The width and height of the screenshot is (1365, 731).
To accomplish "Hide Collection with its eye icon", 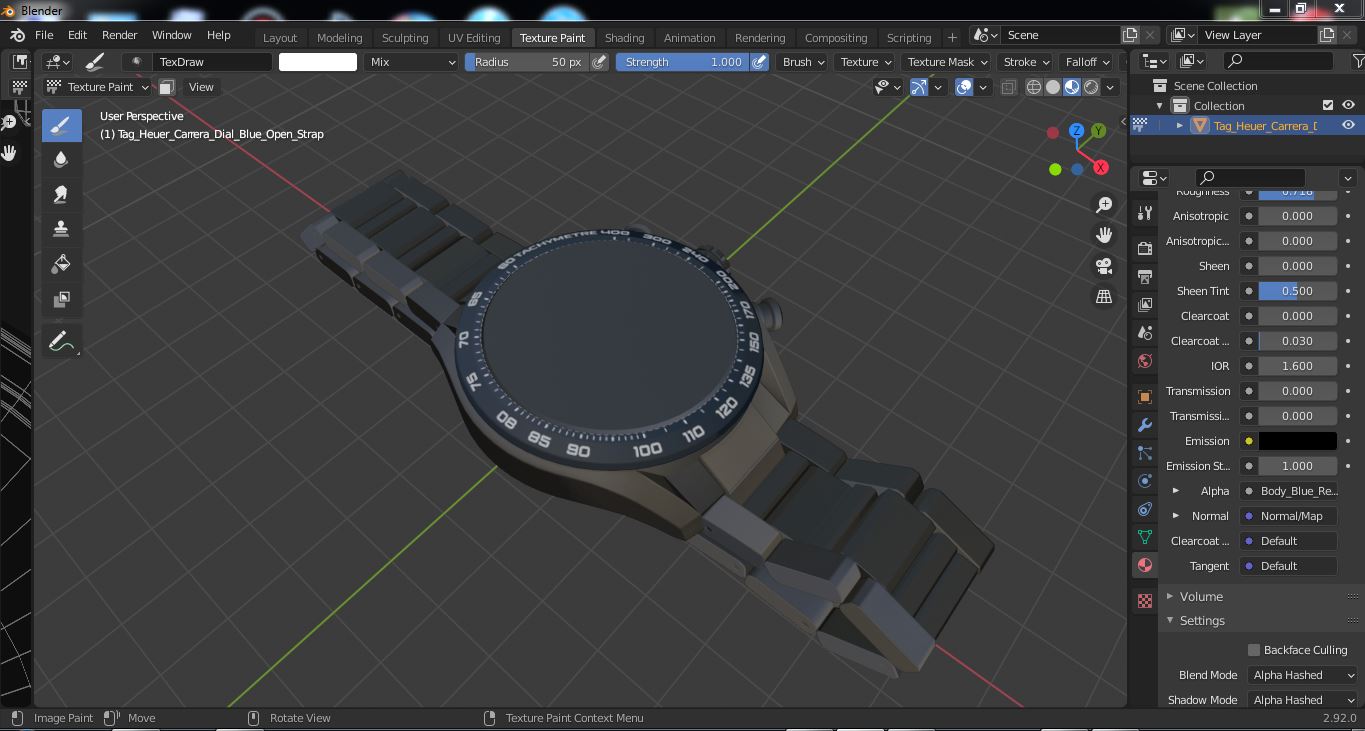I will point(1348,106).
